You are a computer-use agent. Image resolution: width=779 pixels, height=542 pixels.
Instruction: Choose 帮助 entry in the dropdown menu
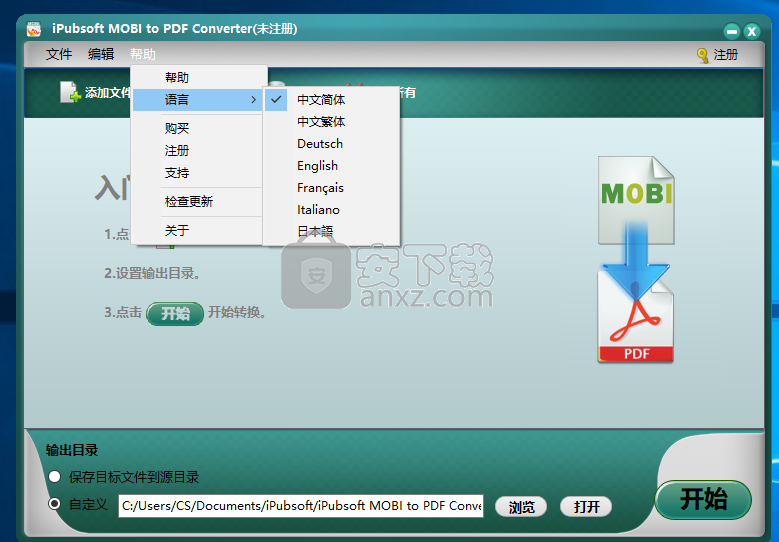coord(198,77)
